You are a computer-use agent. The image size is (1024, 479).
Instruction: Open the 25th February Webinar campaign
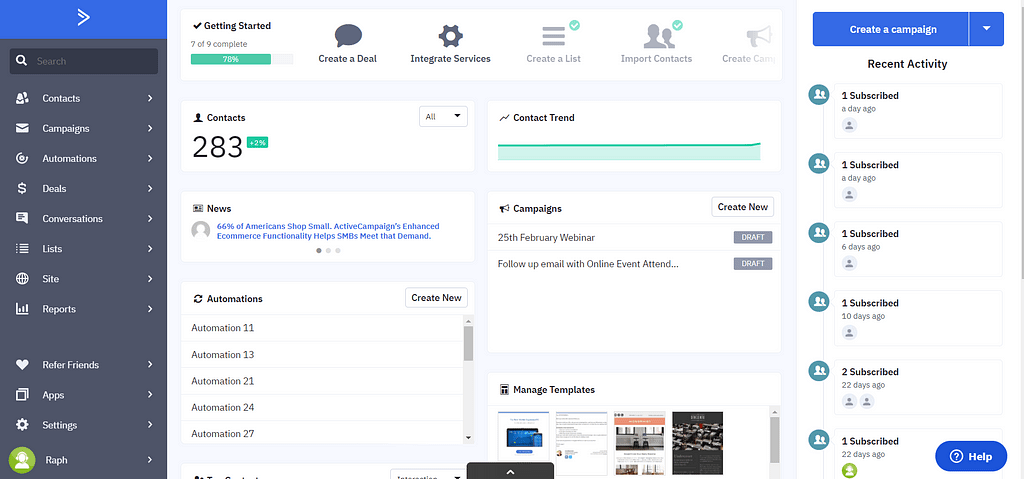[546, 237]
